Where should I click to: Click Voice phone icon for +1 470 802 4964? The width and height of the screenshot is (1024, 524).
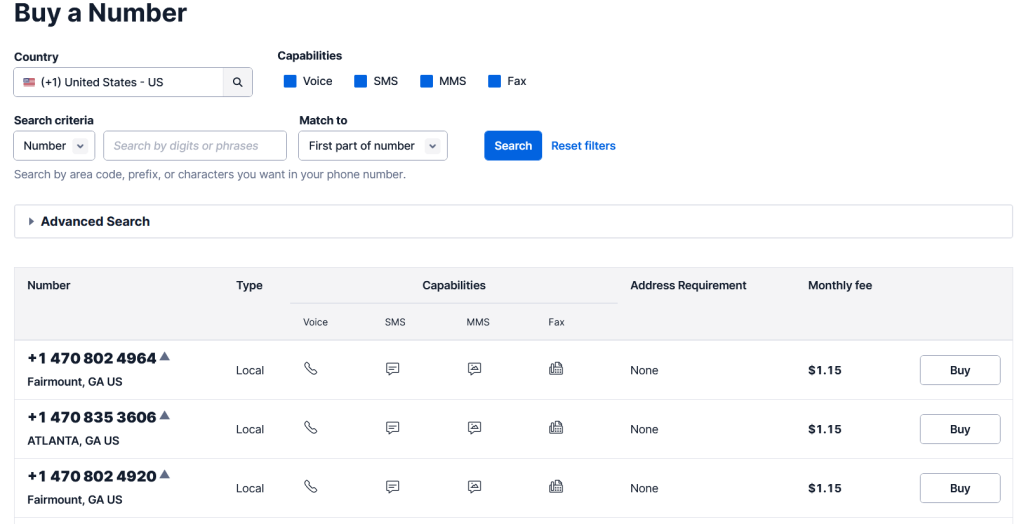(311, 368)
